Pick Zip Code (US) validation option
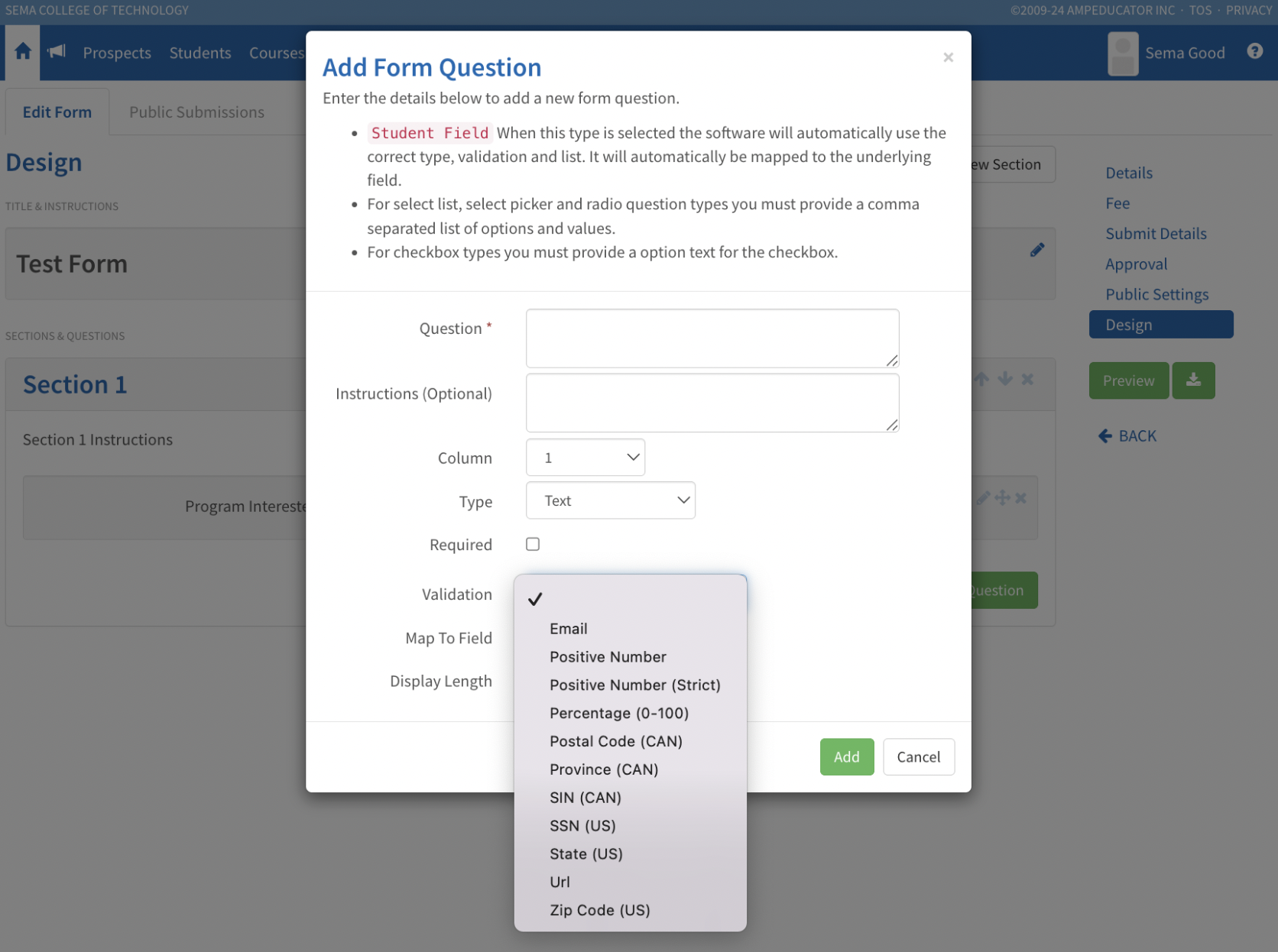This screenshot has height=952, width=1278. 599,910
